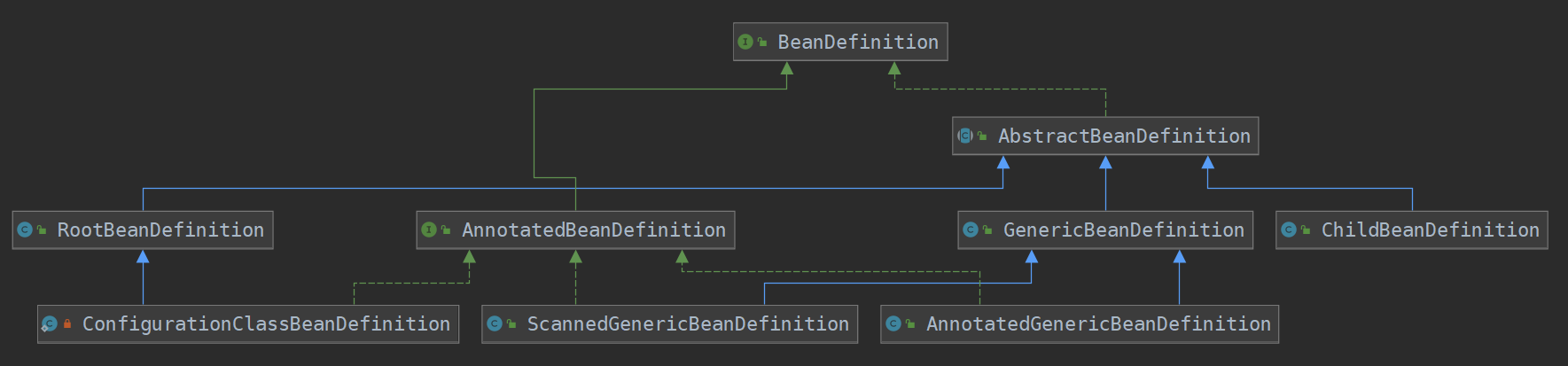Click the AnnotatedGenericBeanDefinition class icon

pyautogui.click(x=893, y=323)
